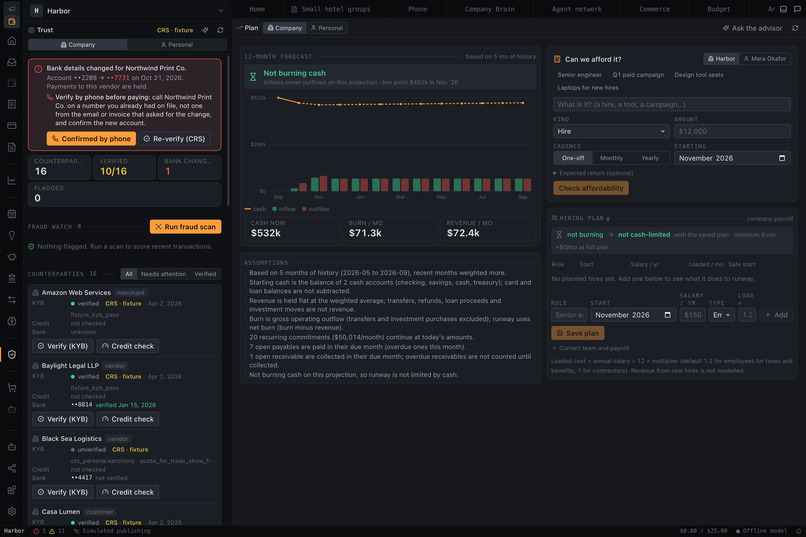806x537 pixels.
Task: Click the Amount field showing $12,000
Action: click(x=732, y=132)
